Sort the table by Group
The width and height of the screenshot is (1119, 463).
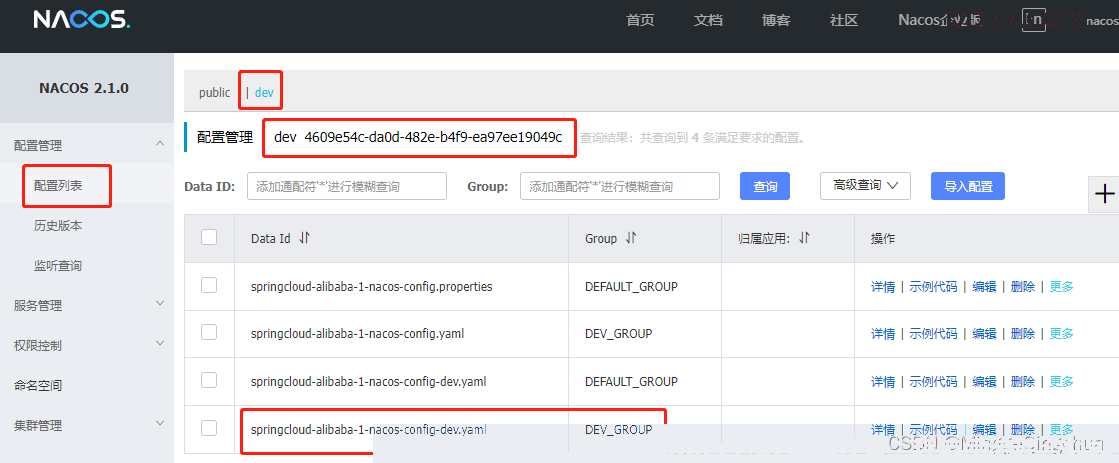[631, 238]
